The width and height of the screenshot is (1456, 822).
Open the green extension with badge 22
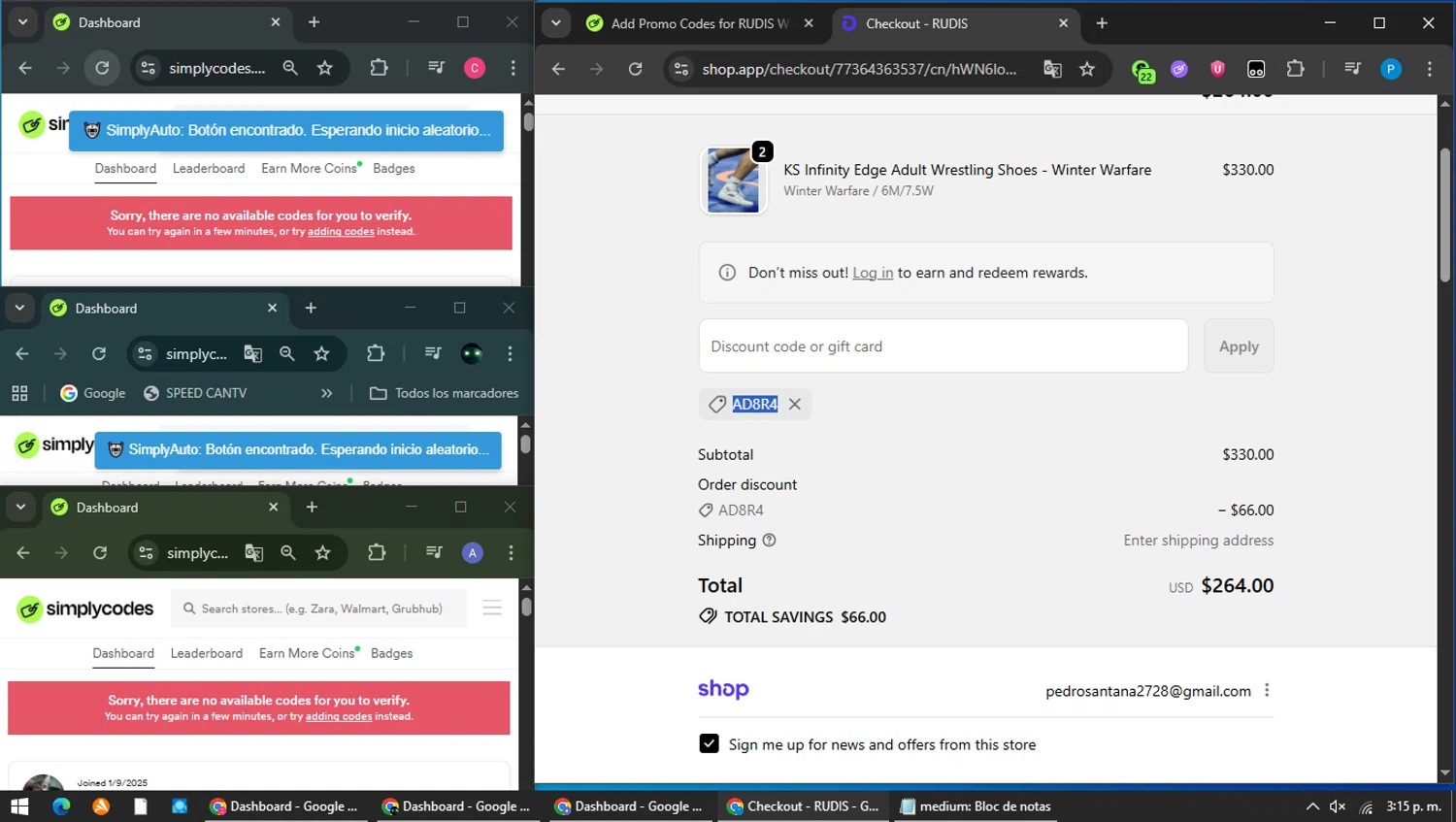1143,70
